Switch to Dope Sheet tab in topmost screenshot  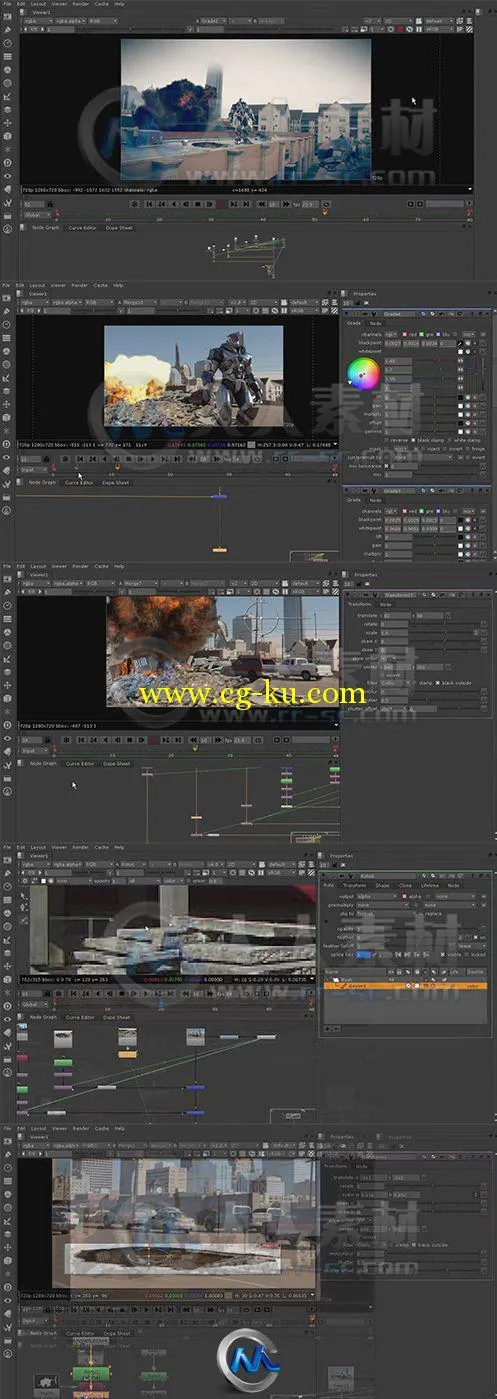[118, 227]
